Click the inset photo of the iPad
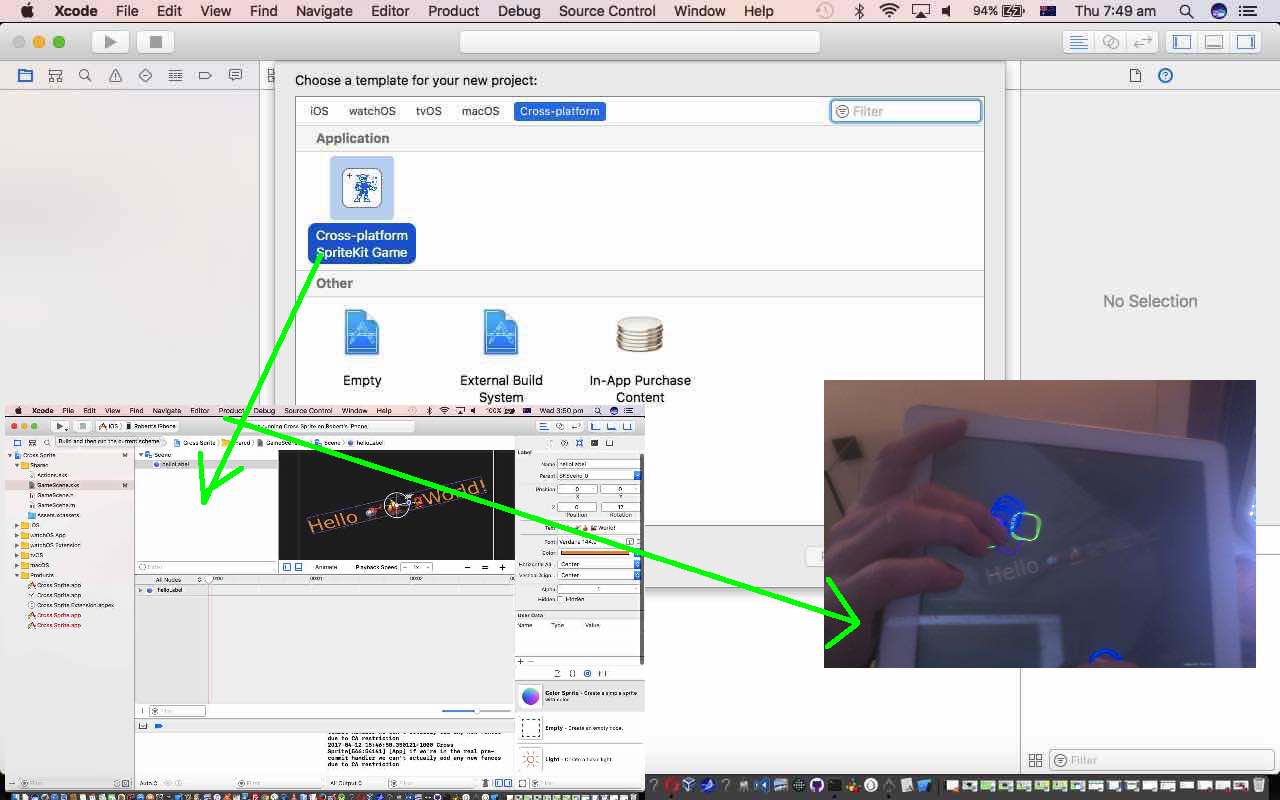Viewport: 1280px width, 800px height. point(1040,524)
